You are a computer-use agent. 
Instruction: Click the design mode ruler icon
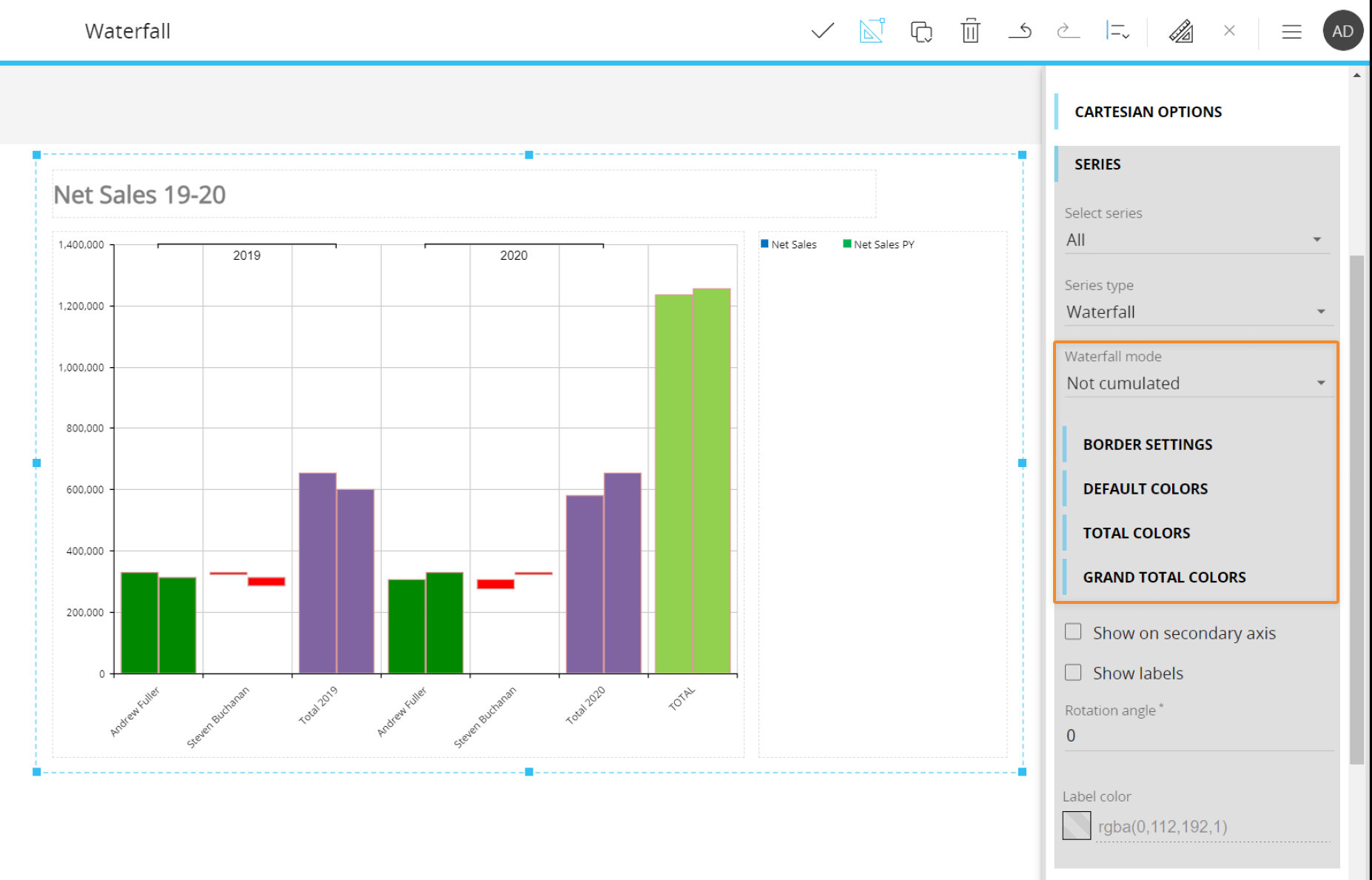[872, 31]
